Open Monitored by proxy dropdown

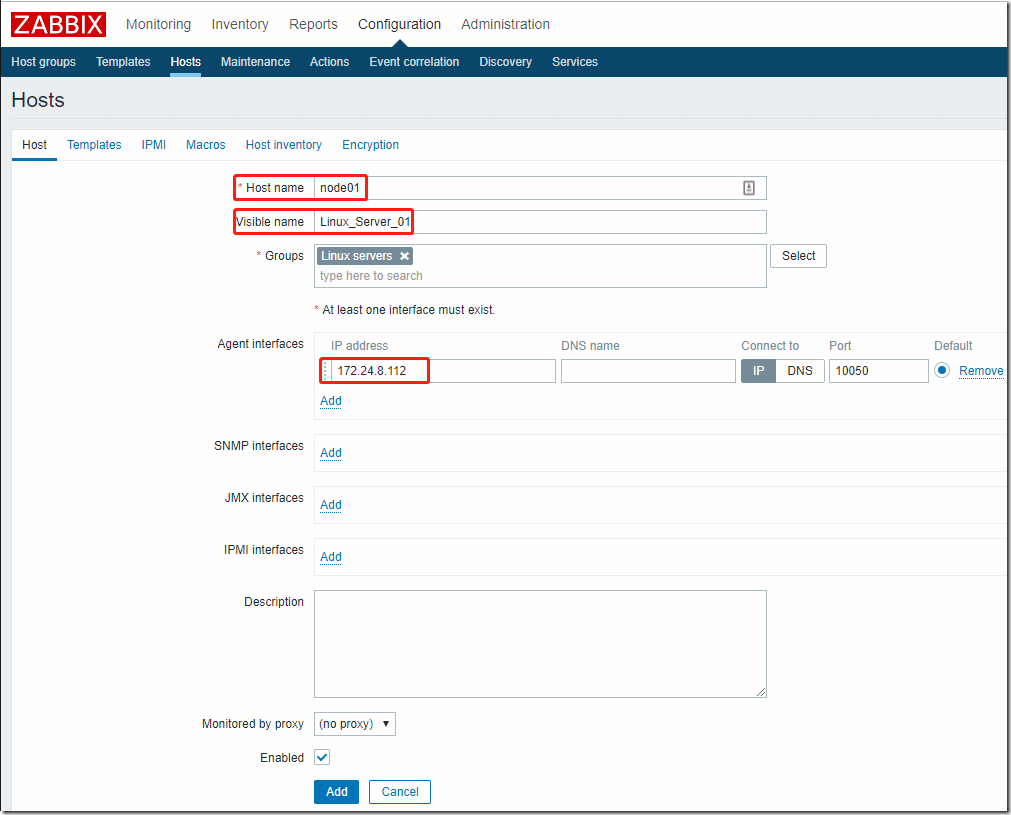[355, 724]
